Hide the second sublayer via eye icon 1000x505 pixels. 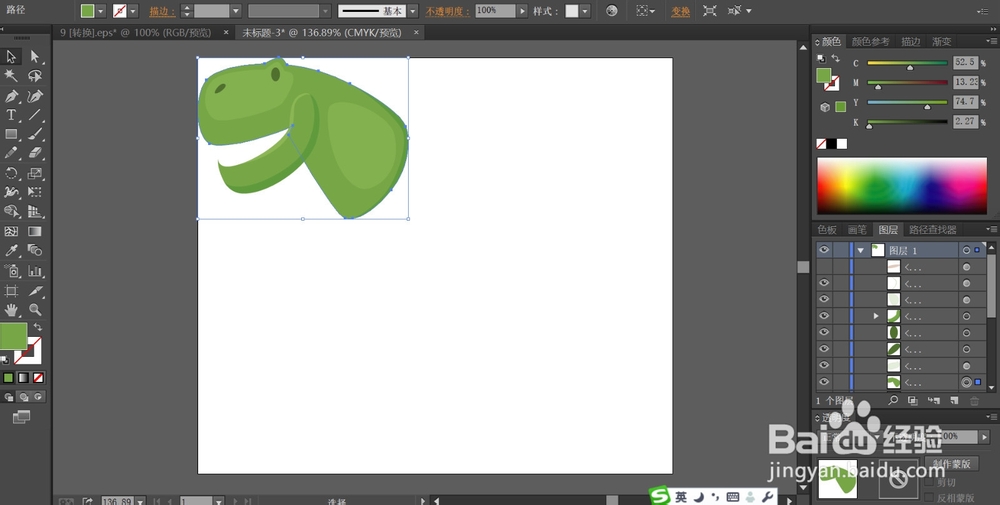click(824, 283)
